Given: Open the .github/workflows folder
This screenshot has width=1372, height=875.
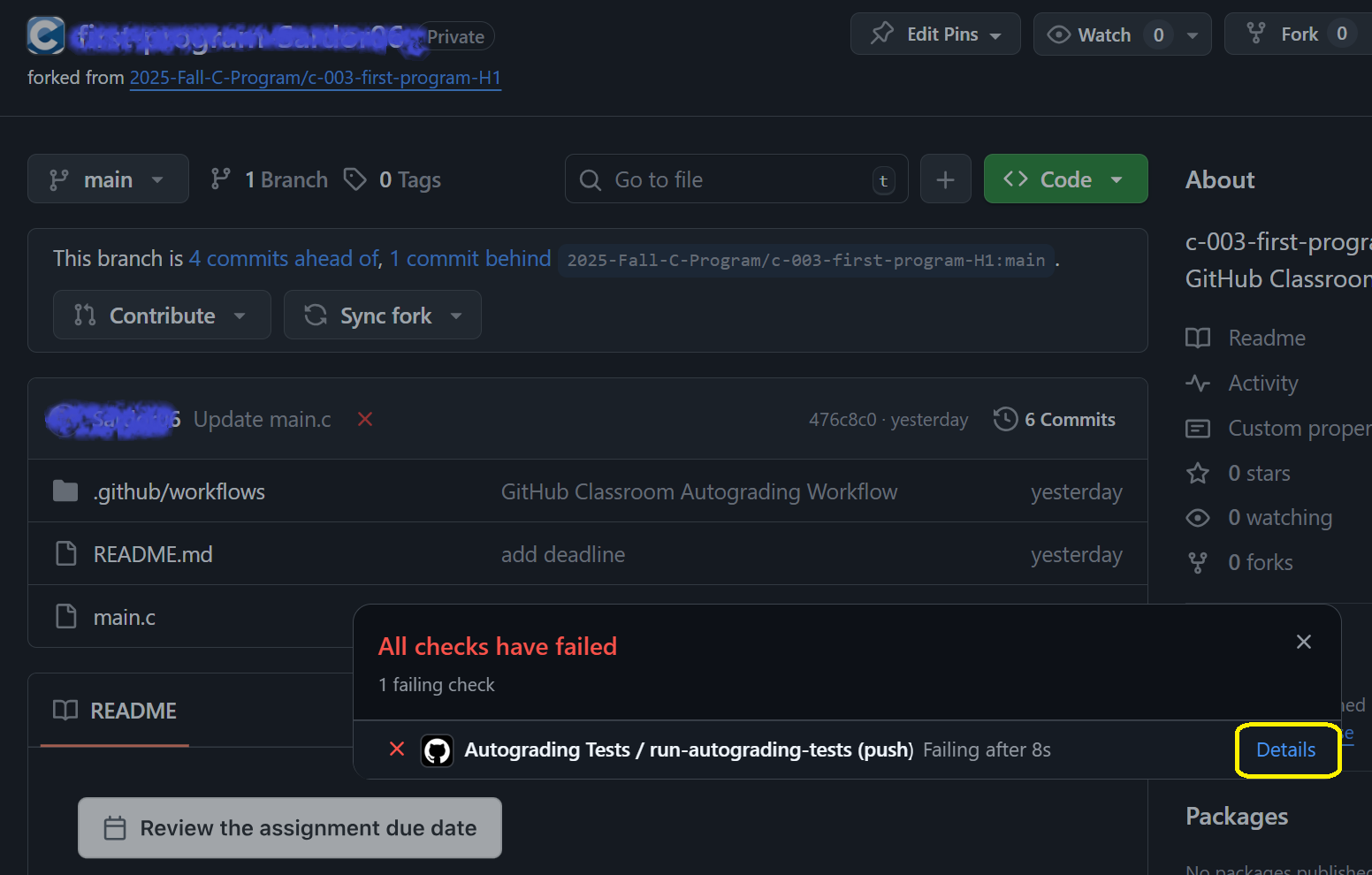Looking at the screenshot, I should click(179, 492).
